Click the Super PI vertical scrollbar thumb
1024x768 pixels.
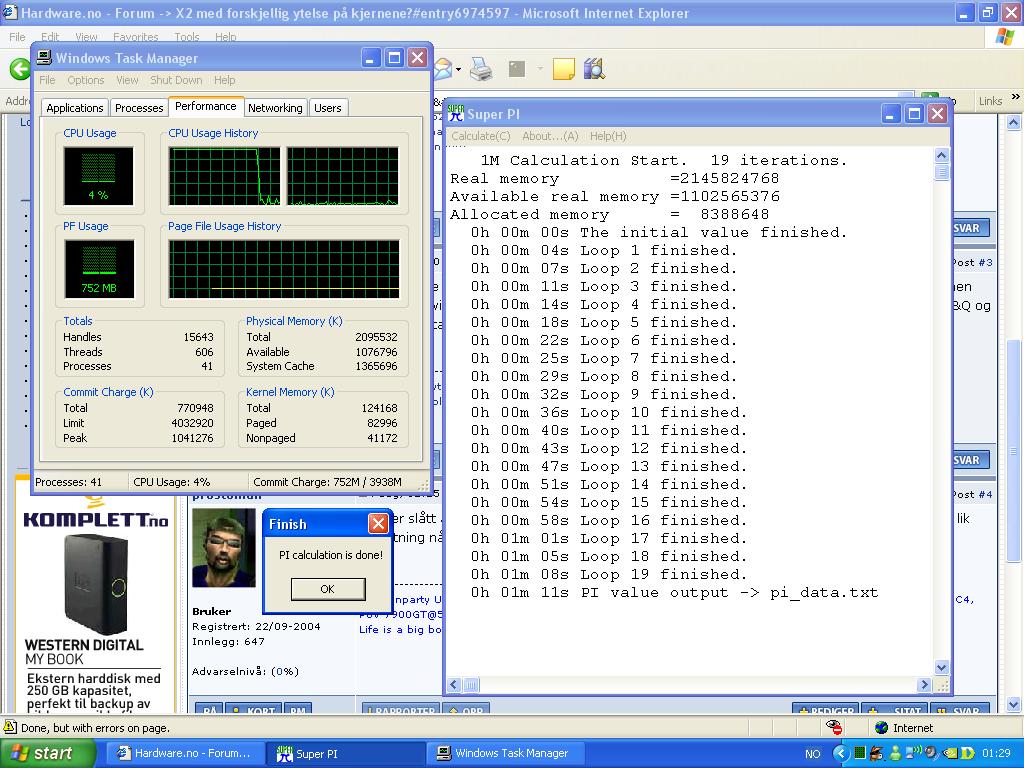point(941,172)
